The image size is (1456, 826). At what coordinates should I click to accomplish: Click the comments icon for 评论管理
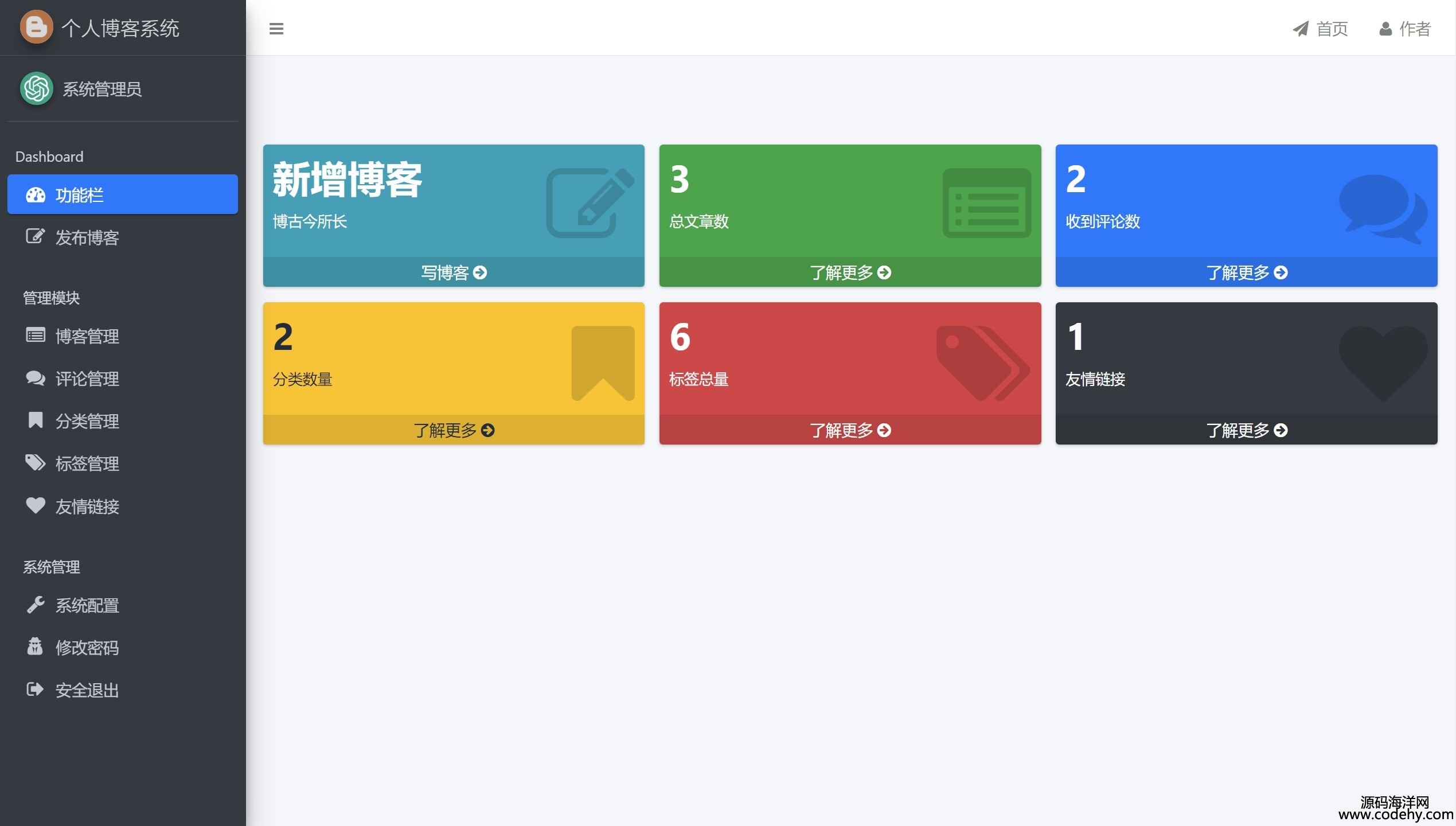point(35,378)
